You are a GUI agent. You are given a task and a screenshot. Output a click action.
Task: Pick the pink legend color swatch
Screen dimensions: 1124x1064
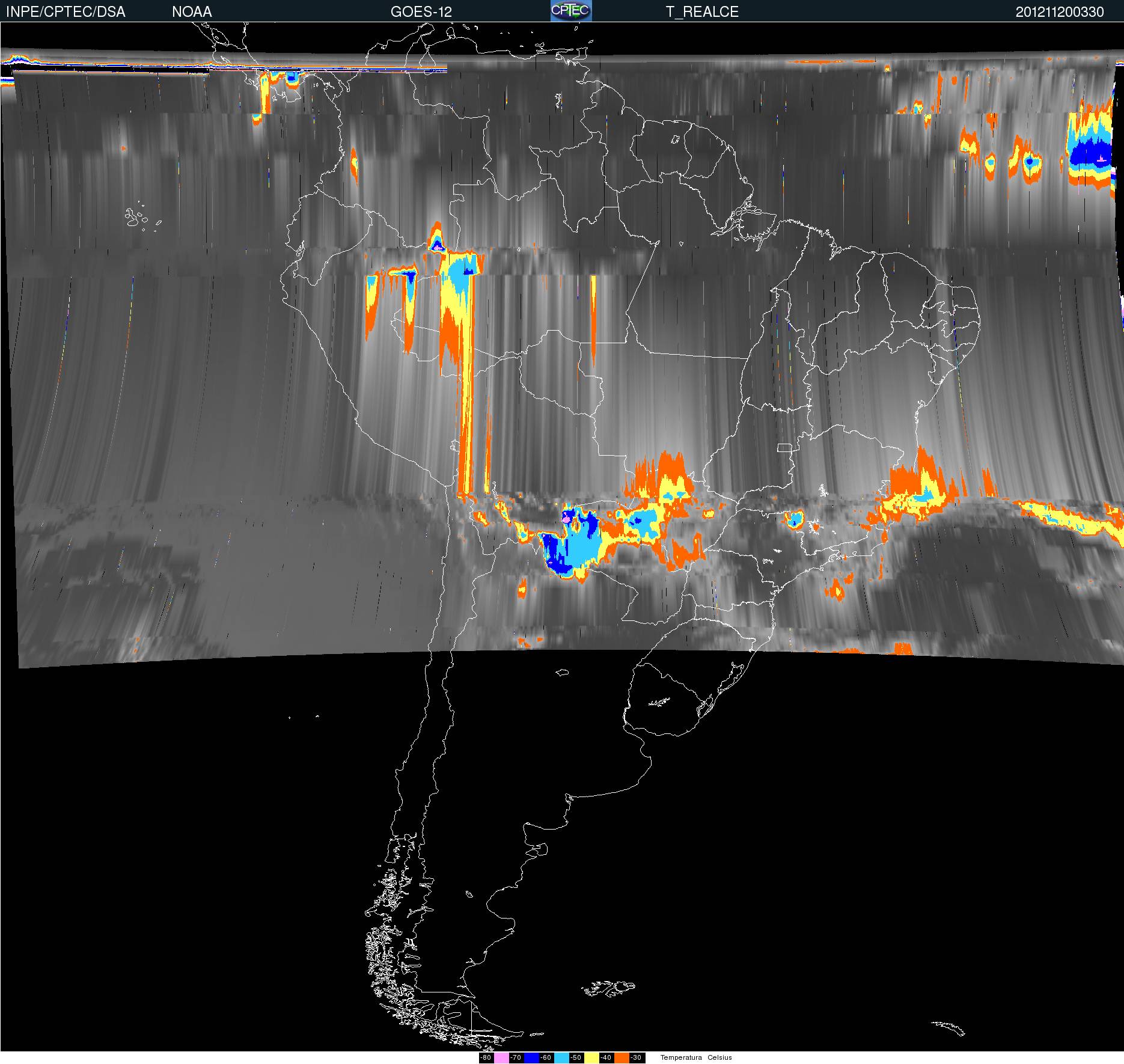point(501,1058)
